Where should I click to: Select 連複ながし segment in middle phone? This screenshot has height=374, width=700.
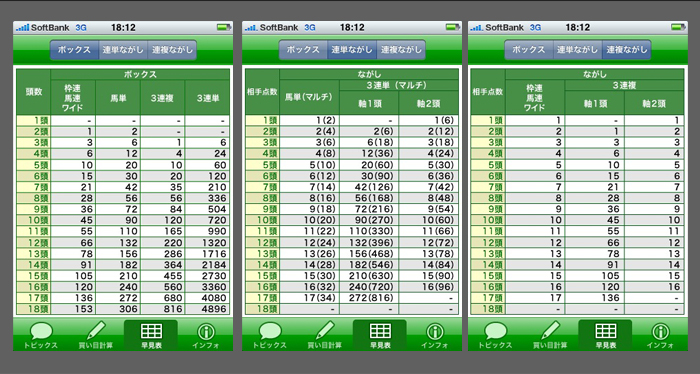click(x=401, y=50)
